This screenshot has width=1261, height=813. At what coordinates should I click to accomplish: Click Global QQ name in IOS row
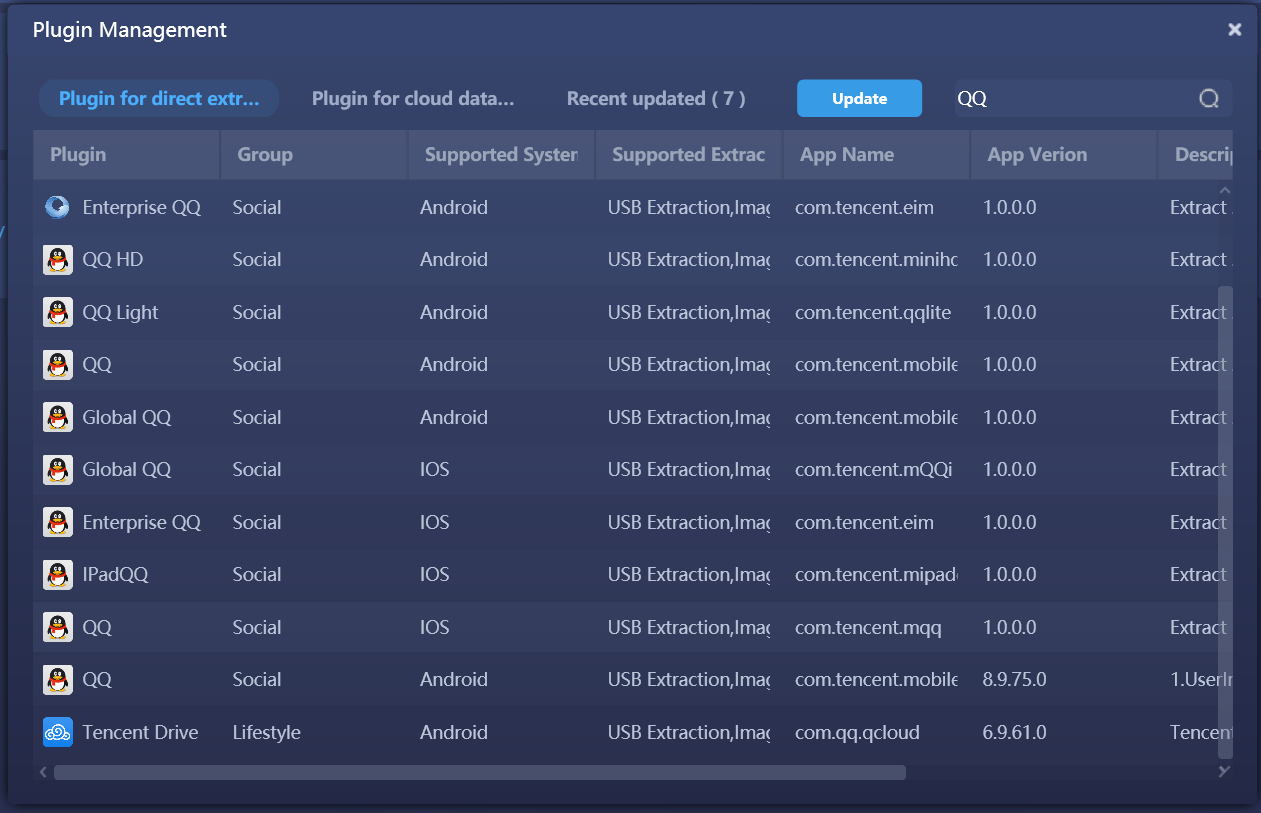pos(127,469)
